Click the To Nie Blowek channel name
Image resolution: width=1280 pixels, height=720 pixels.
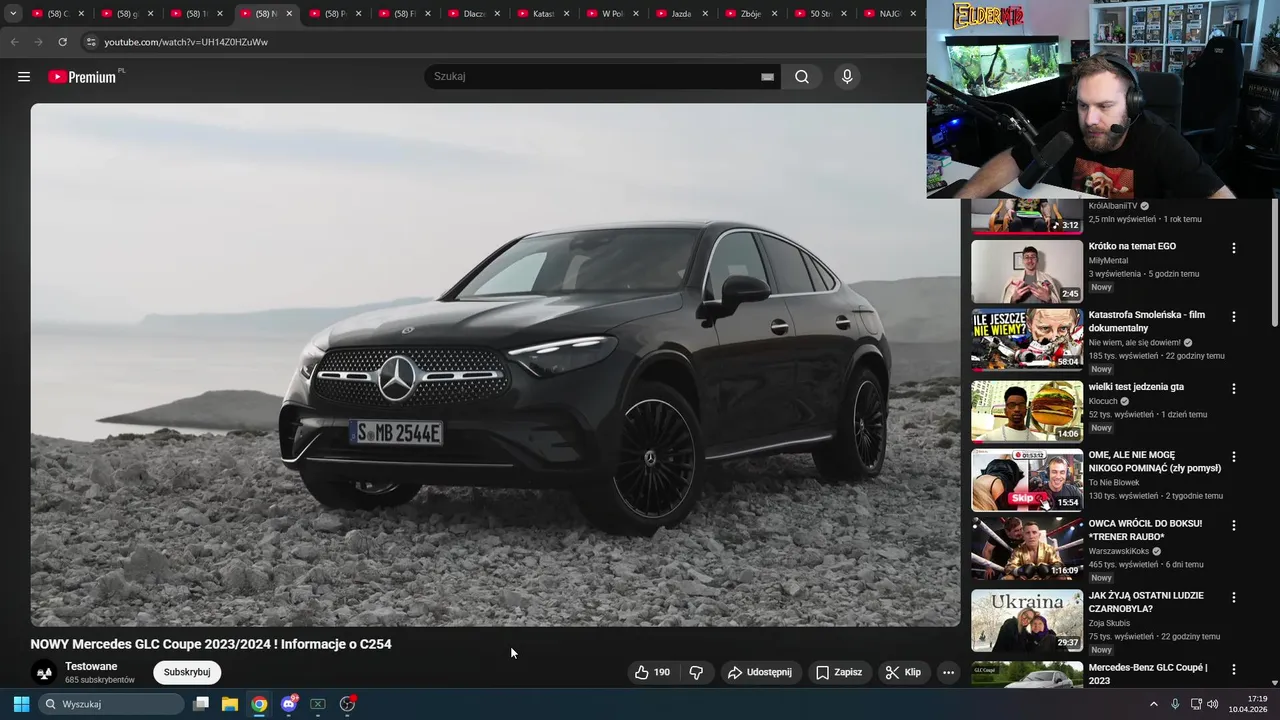(1114, 482)
